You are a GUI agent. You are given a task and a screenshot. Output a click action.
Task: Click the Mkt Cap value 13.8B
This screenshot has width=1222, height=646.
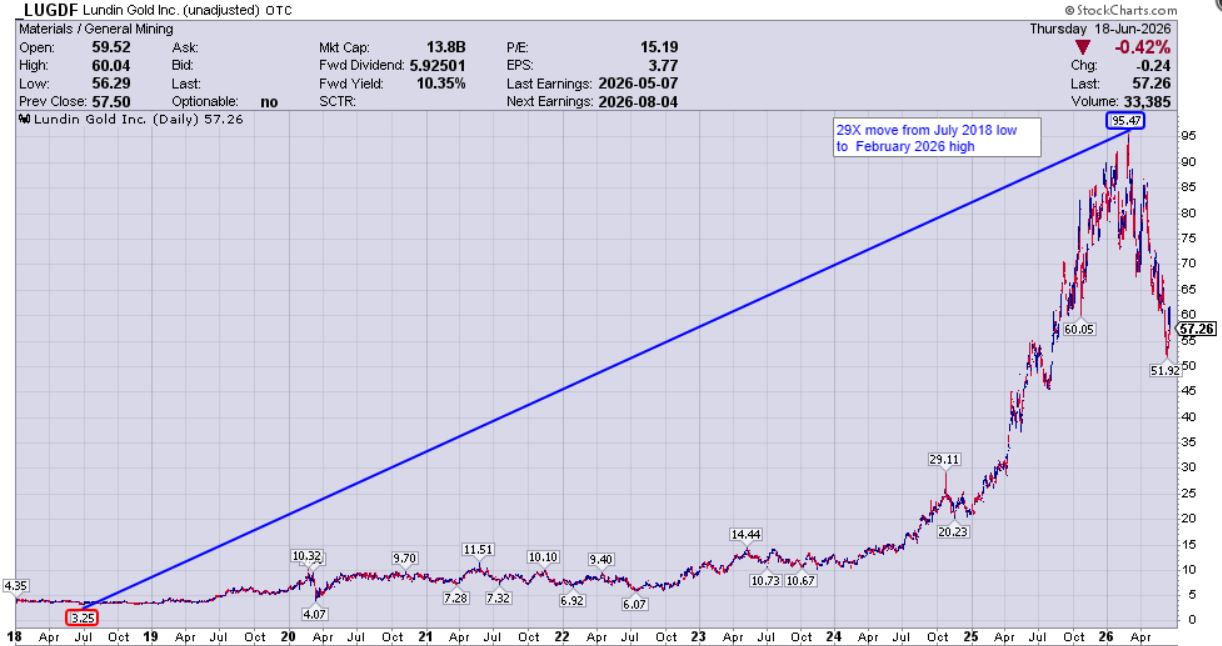coord(444,46)
